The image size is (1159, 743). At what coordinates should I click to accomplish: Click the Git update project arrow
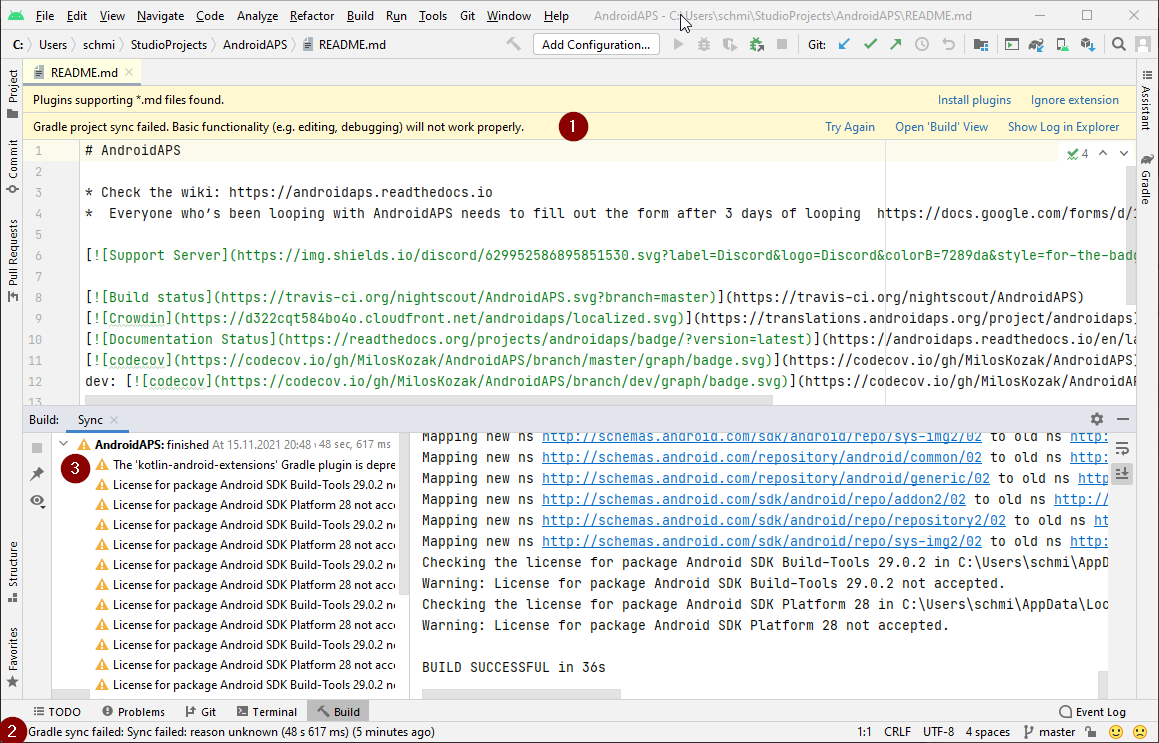point(844,44)
